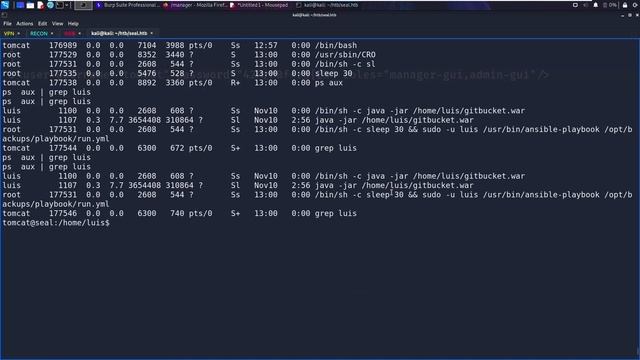Screen dimensions: 640x360
Task: Switch to the /manager Mozilla Firefox window
Action: [195, 5]
